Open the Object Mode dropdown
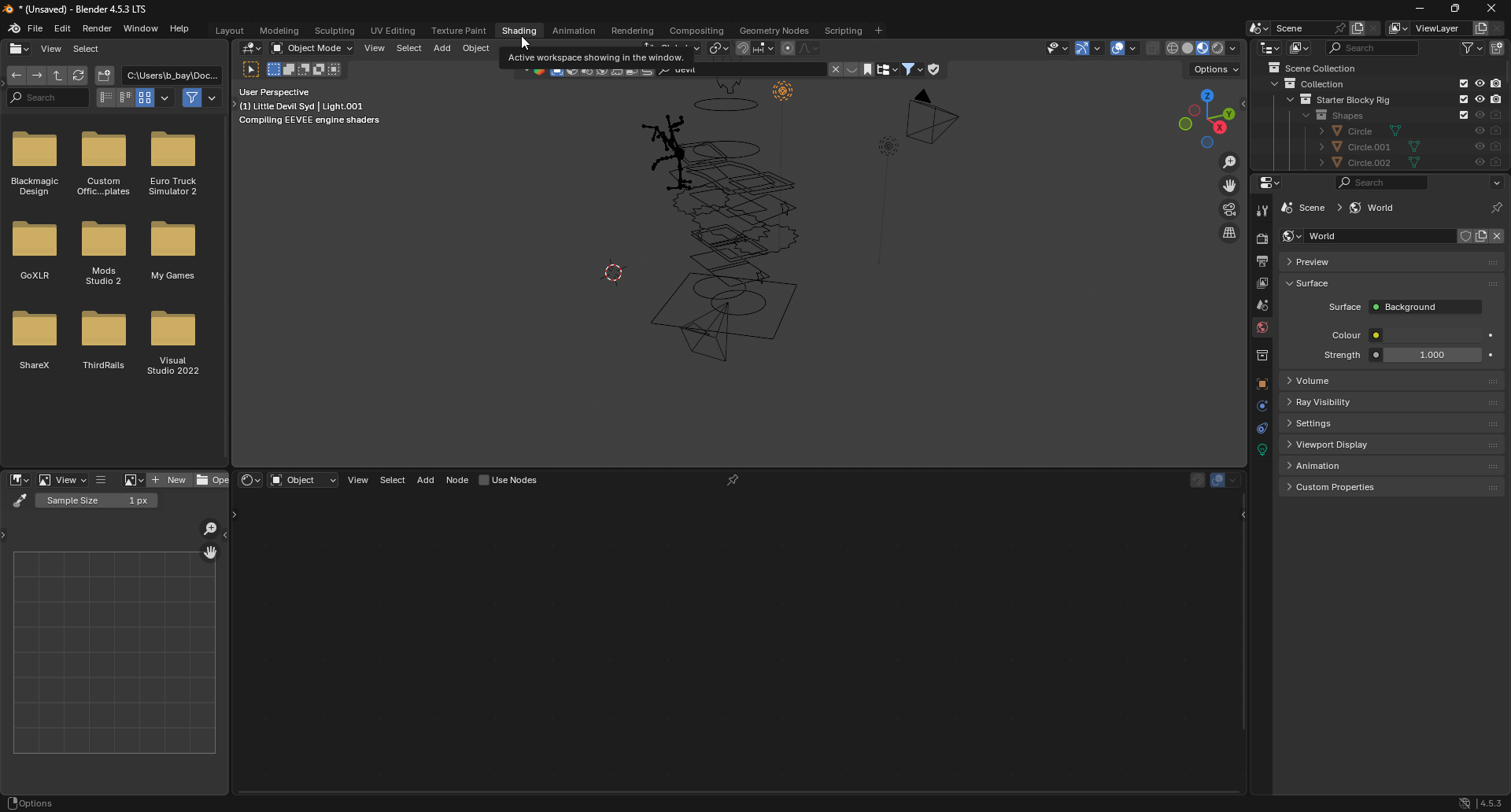 312,48
